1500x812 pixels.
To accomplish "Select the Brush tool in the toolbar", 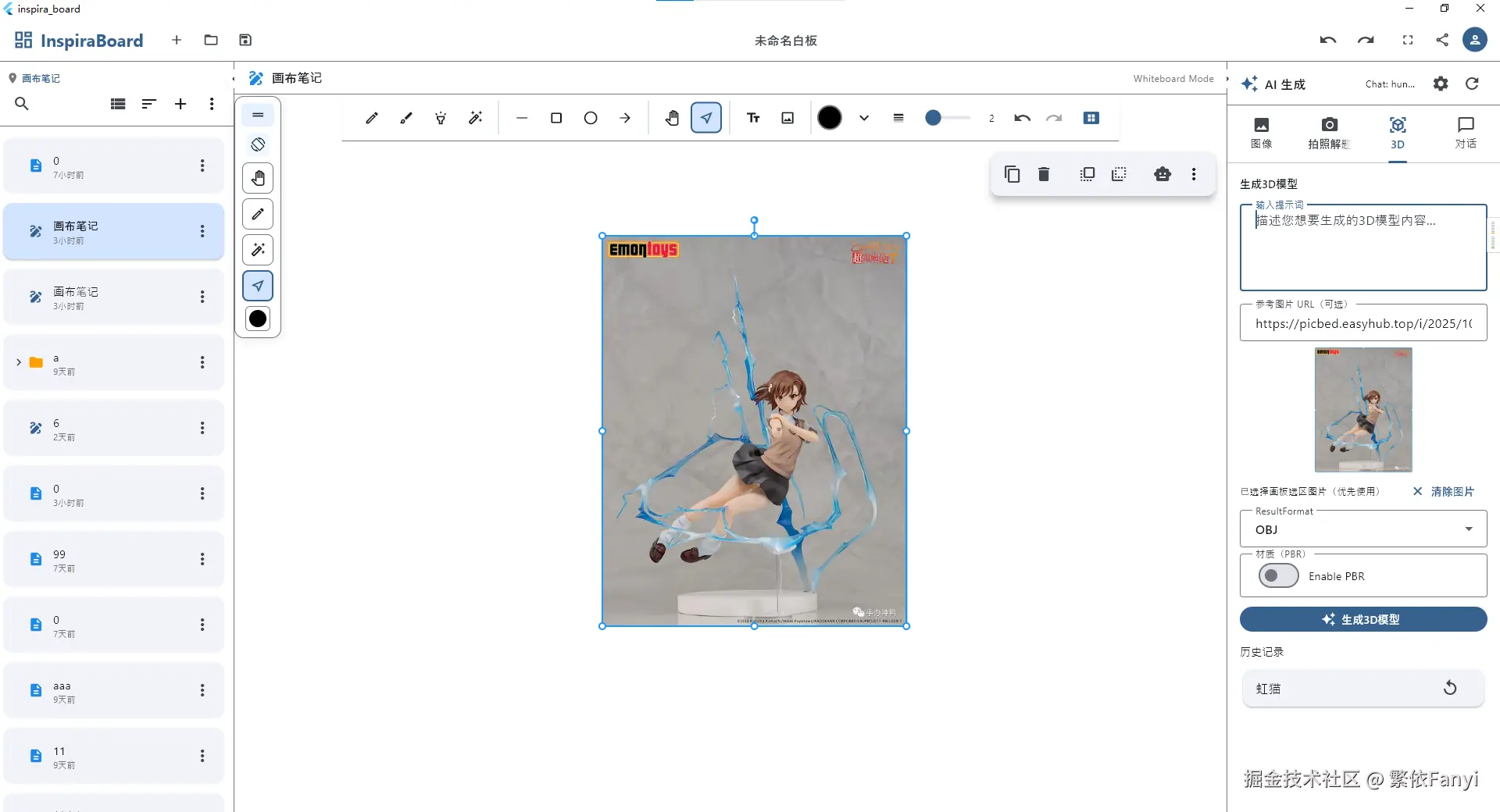I will [x=405, y=118].
